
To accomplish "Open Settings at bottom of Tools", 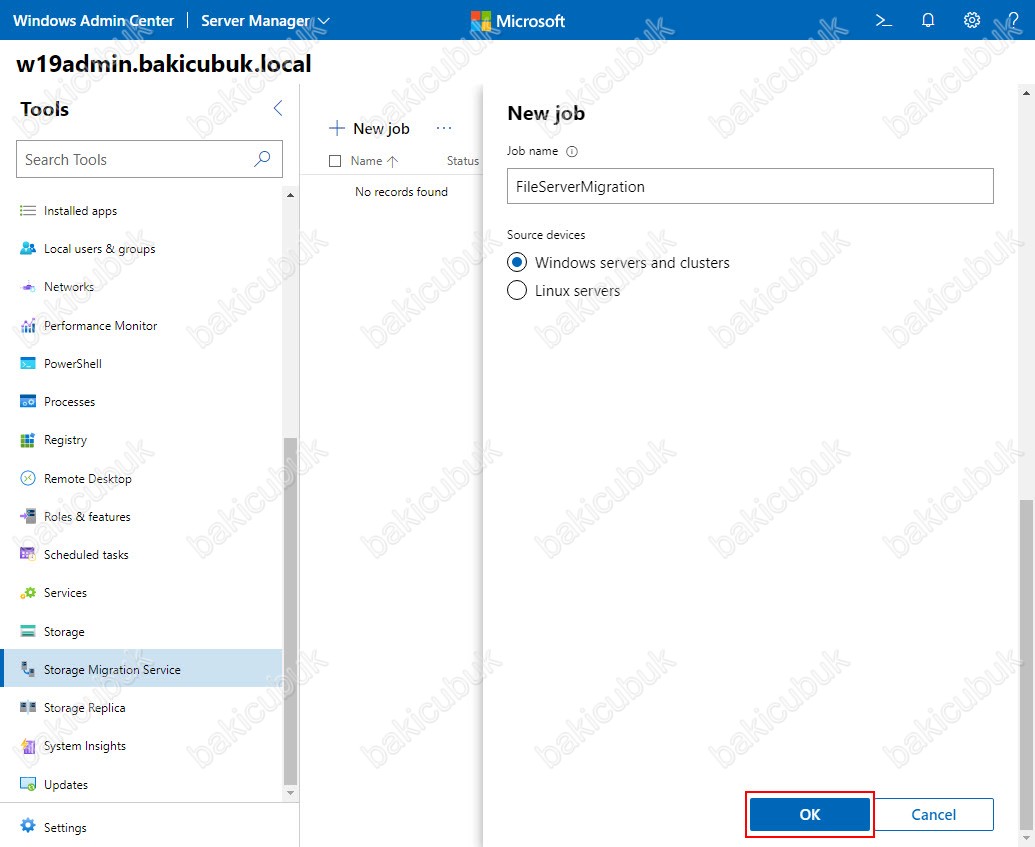I will click(x=149, y=827).
